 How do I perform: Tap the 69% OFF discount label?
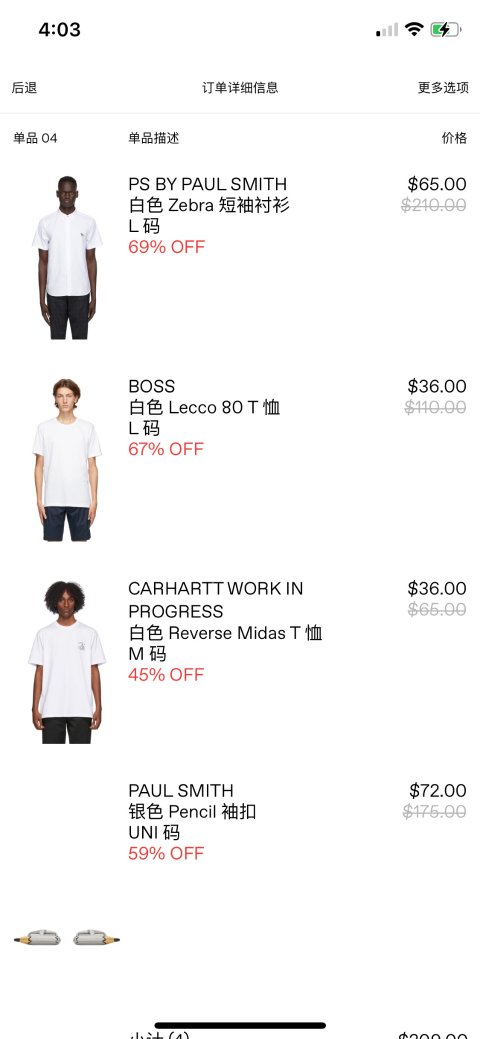coord(166,247)
